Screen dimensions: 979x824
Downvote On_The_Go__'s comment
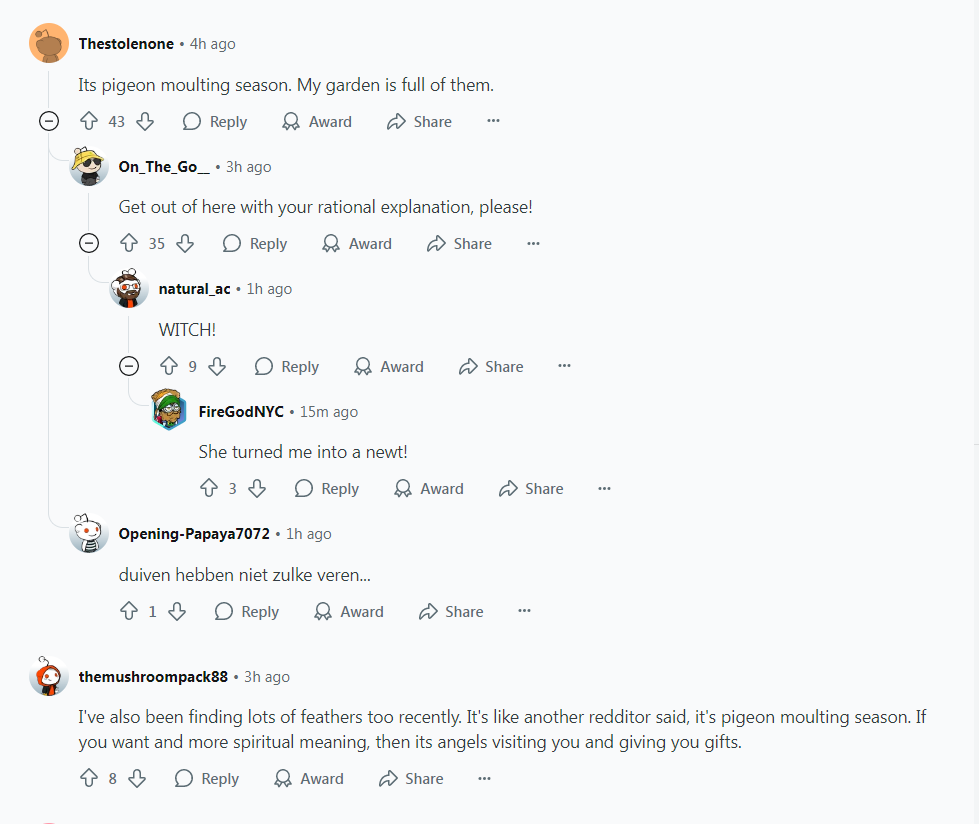coord(185,244)
